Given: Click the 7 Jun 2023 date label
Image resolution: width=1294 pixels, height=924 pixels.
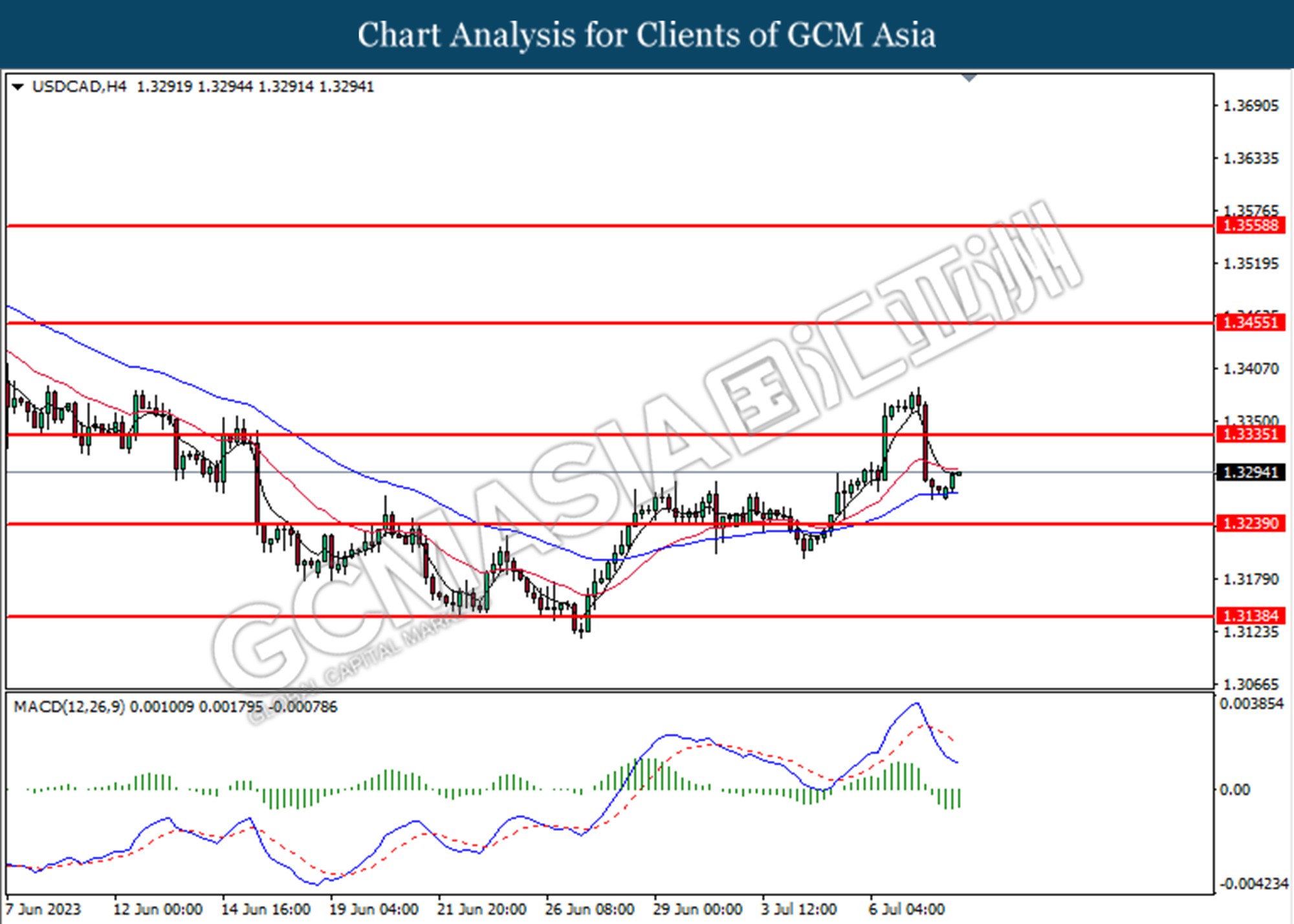Looking at the screenshot, I should (x=44, y=909).
